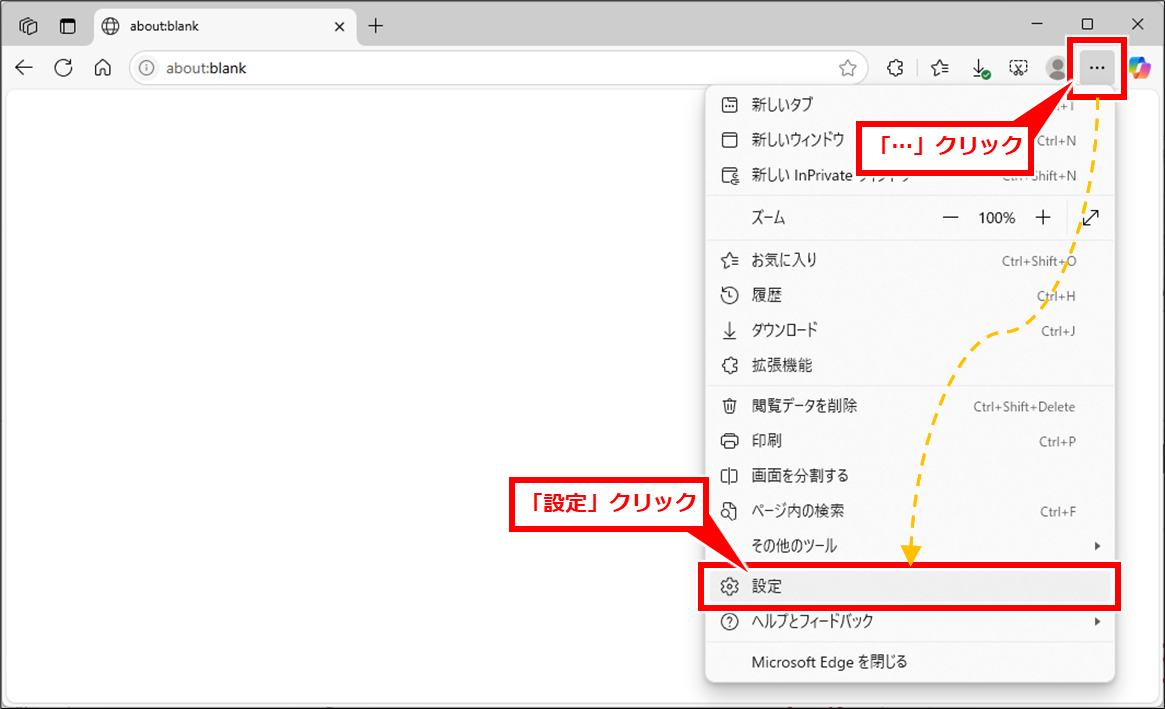This screenshot has width=1165, height=709.
Task: Choose 閲覧データを削除 menu item
Action: 909,406
